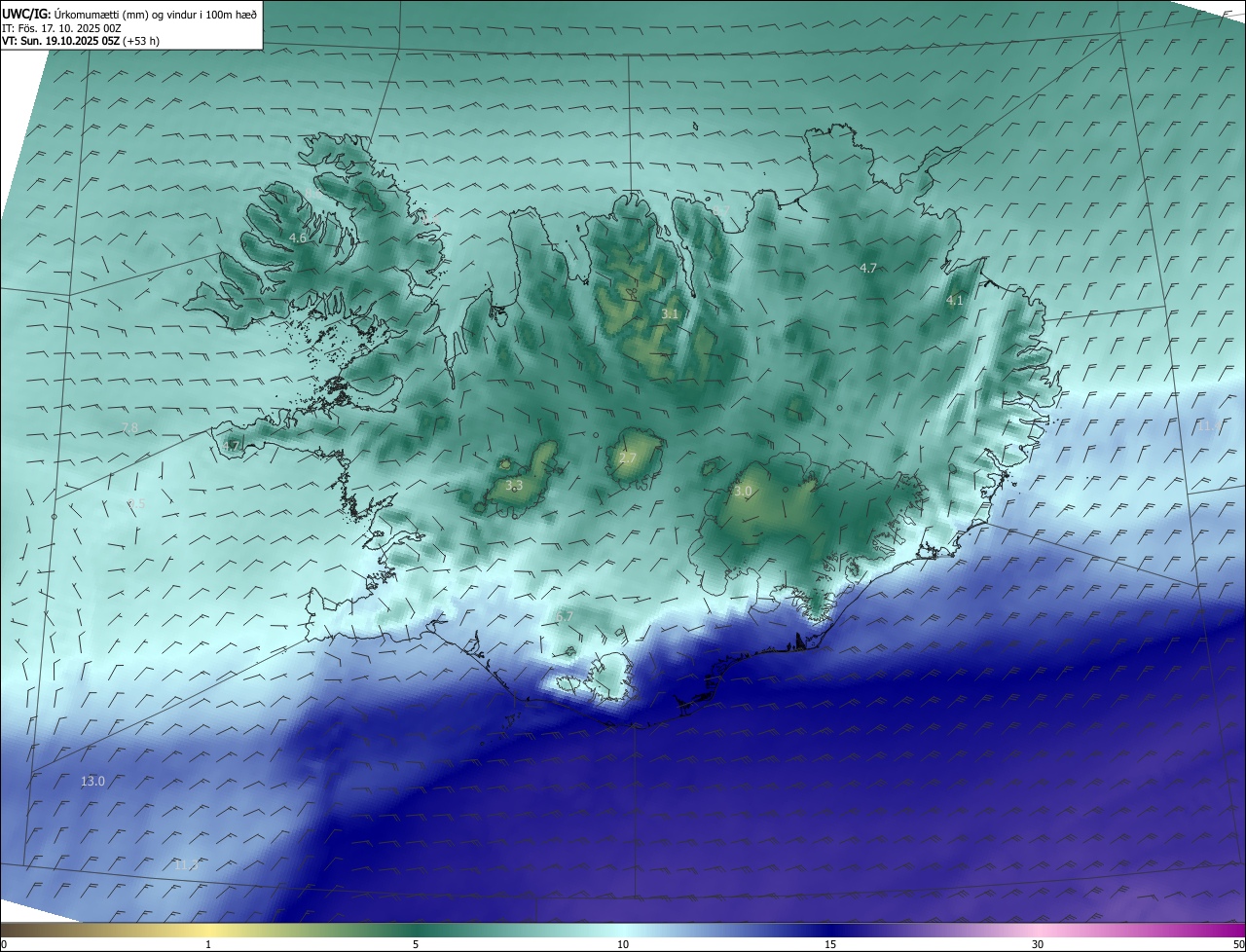Click the colour scale tick label "0"
Viewport: 1246px width, 952px height.
(x=4, y=944)
